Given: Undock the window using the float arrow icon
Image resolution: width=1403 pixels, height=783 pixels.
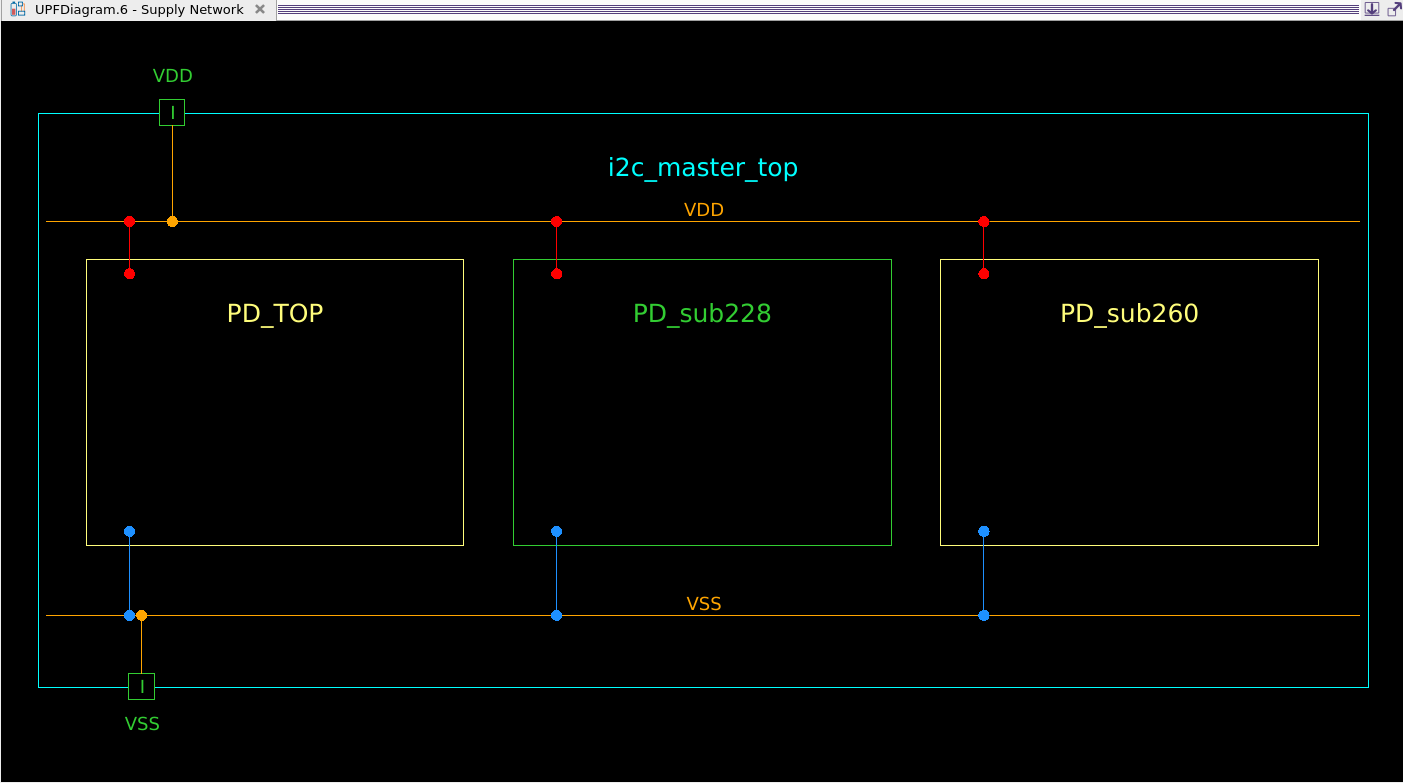Looking at the screenshot, I should (x=1394, y=9).
